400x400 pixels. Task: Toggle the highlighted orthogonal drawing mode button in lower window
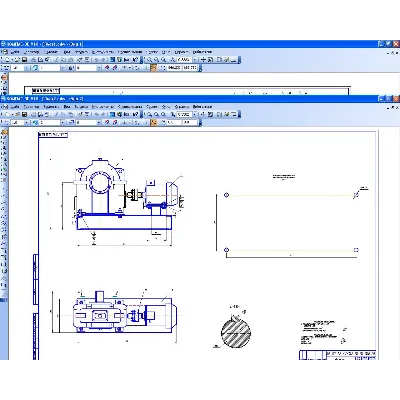point(154,122)
